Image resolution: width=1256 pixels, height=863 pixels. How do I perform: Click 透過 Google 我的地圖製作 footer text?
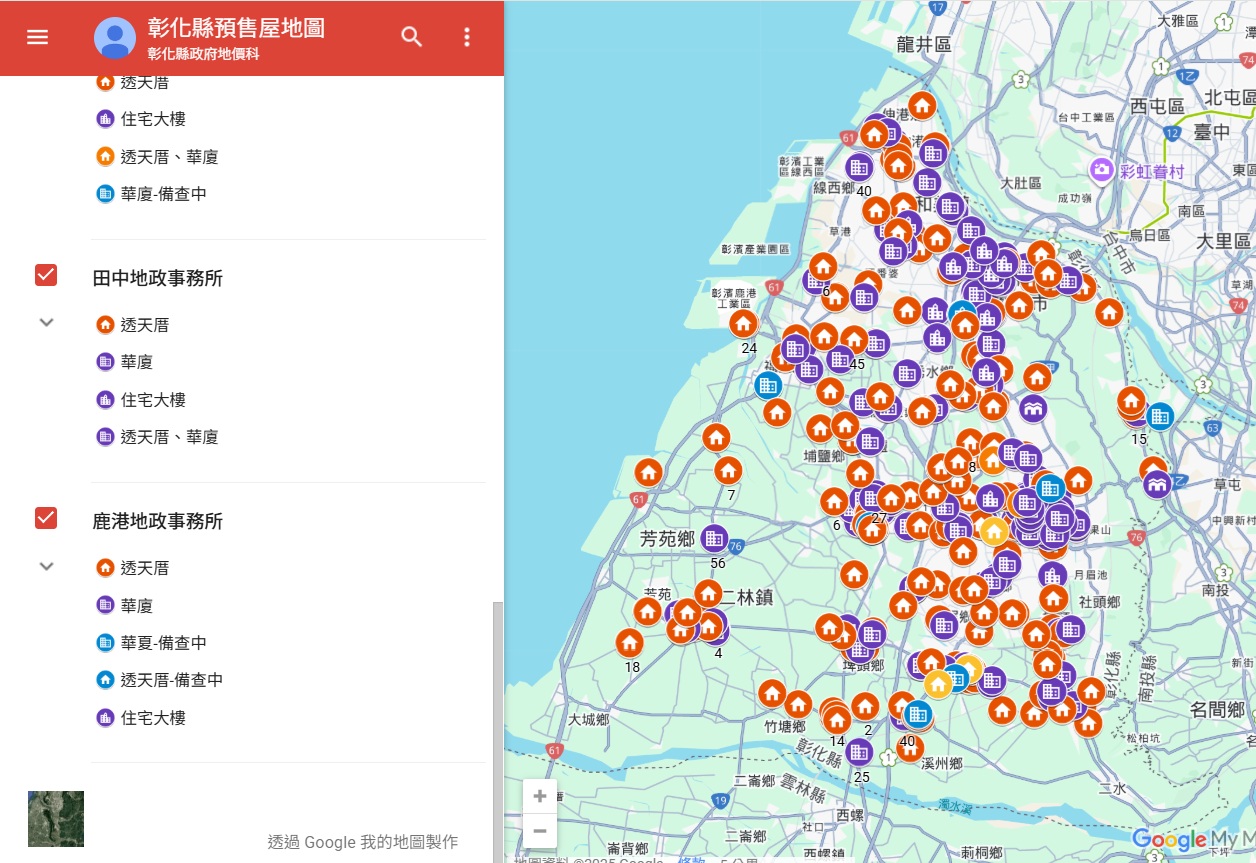click(x=363, y=842)
